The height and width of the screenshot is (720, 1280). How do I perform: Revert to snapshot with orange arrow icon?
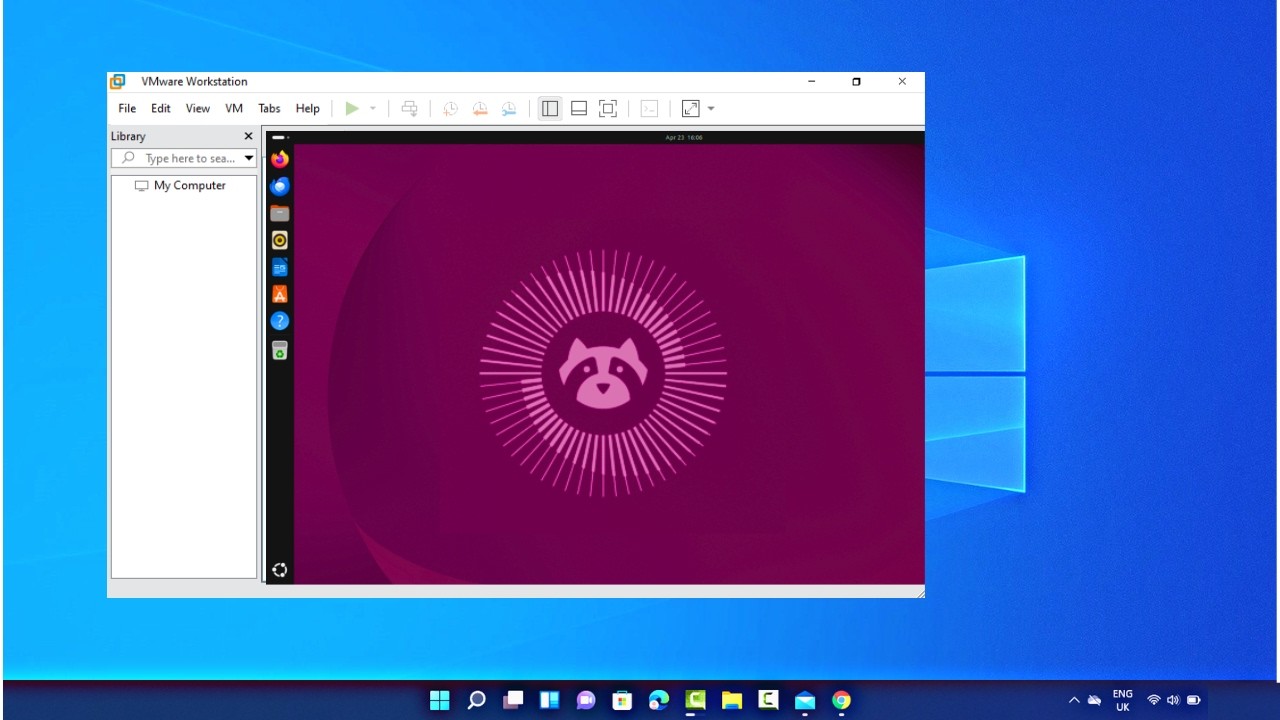pyautogui.click(x=480, y=108)
